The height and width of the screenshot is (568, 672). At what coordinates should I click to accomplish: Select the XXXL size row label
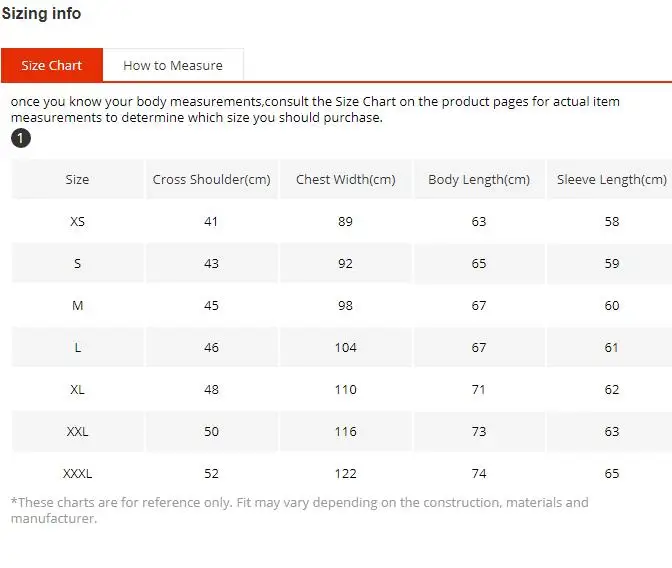pyautogui.click(x=78, y=474)
